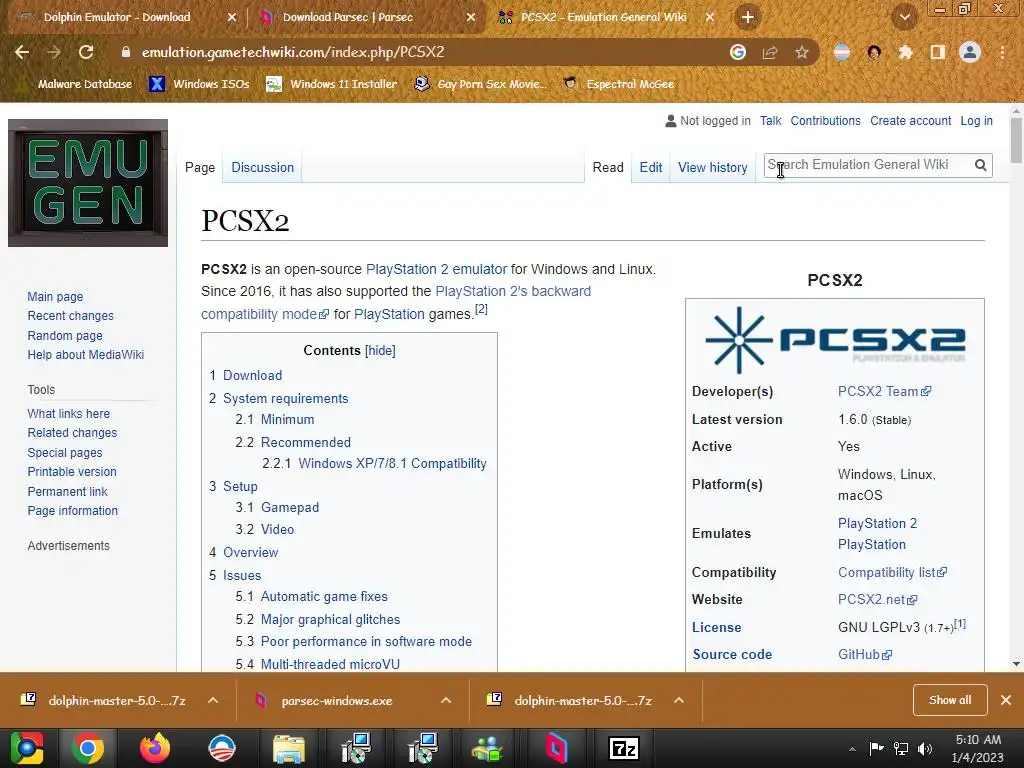Open parsec-windows.exe download item
The width and height of the screenshot is (1024, 768).
coord(337,701)
